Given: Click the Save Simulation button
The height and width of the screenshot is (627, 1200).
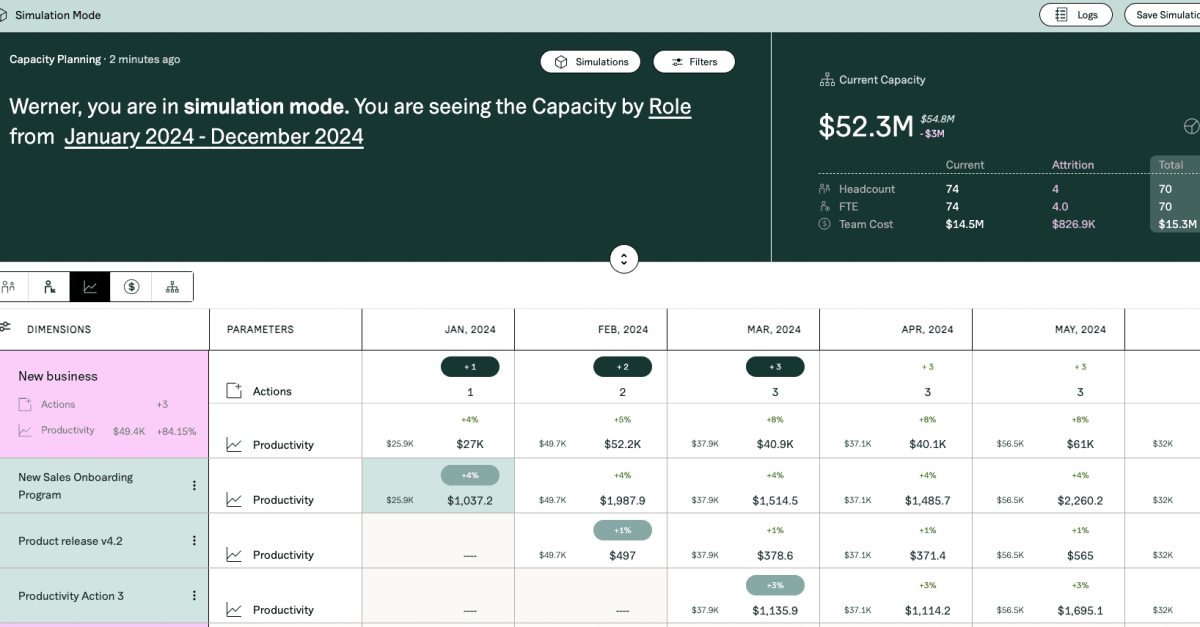Looking at the screenshot, I should 1165,15.
